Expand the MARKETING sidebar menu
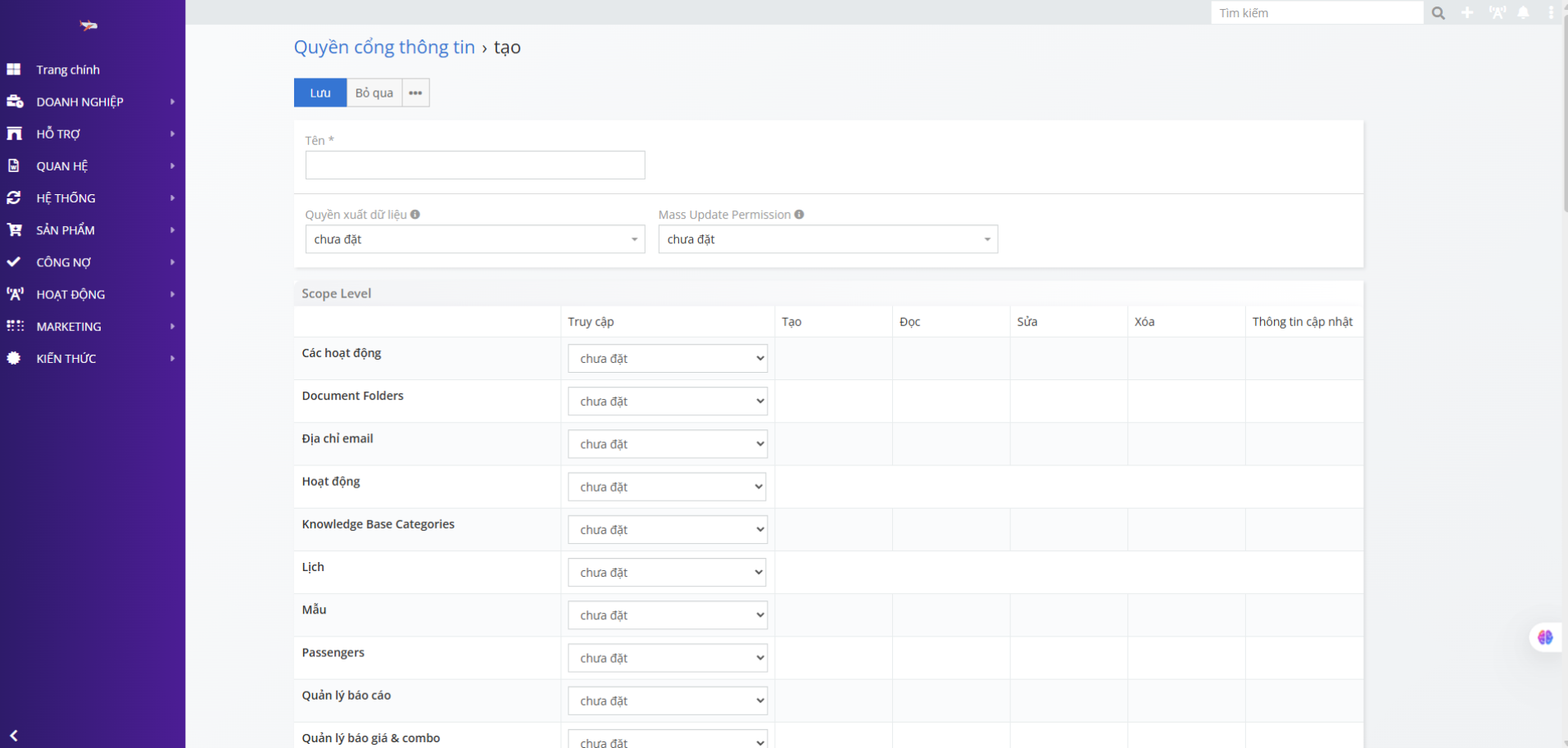Image resolution: width=1568 pixels, height=748 pixels. click(69, 326)
